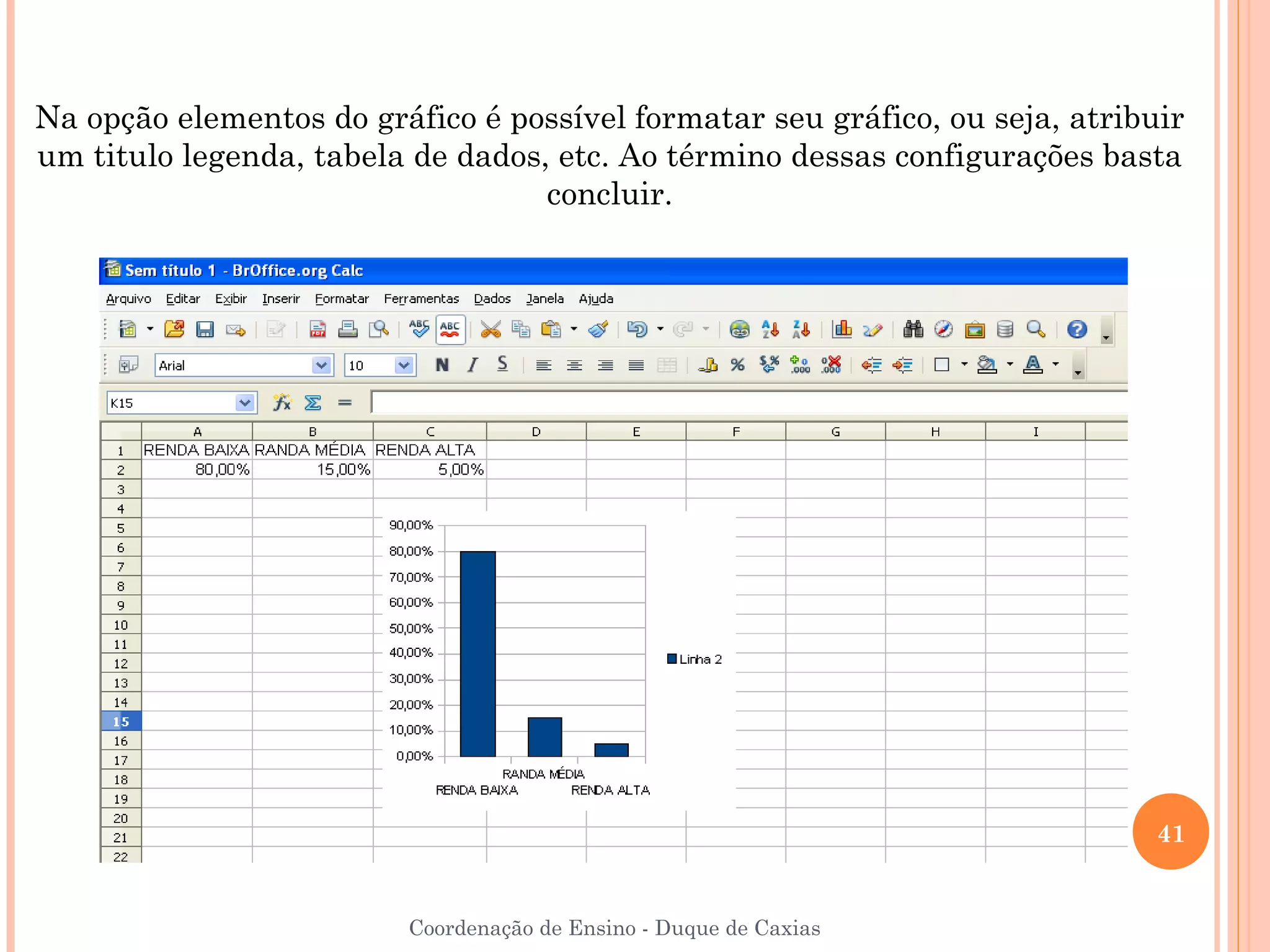Screen dimensions: 1270x952
Task: Save the document with the floppy disk icon
Action: pos(205,329)
